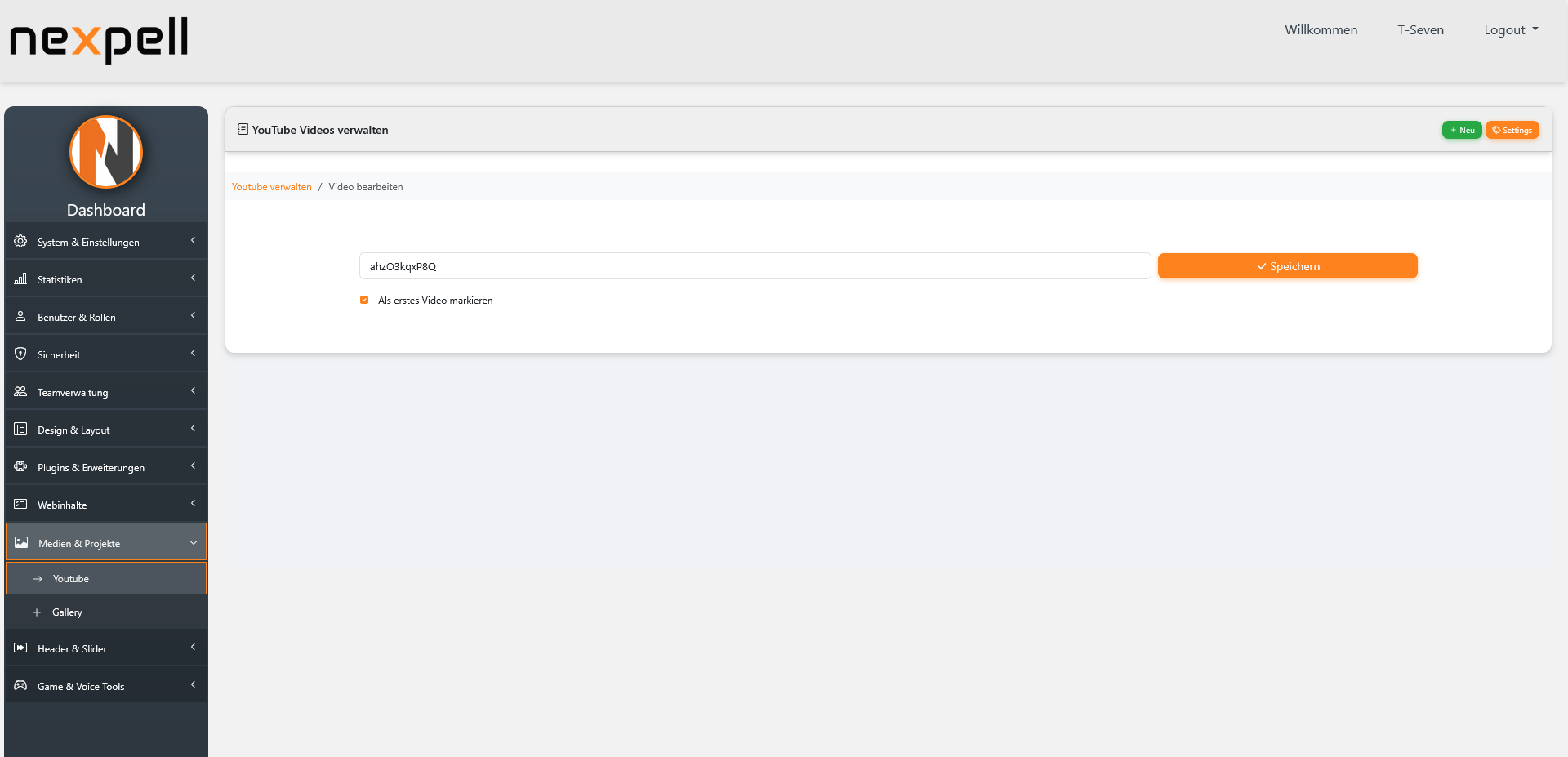Click the nexpell logo in the sidebar

106,152
